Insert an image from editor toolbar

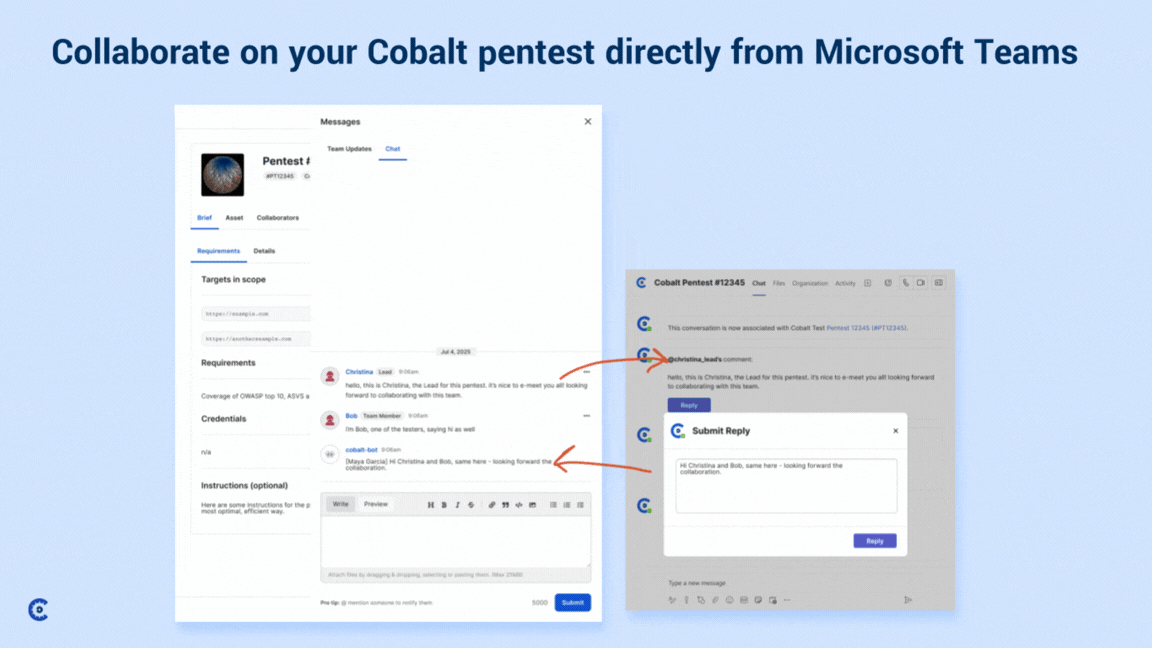tap(533, 505)
